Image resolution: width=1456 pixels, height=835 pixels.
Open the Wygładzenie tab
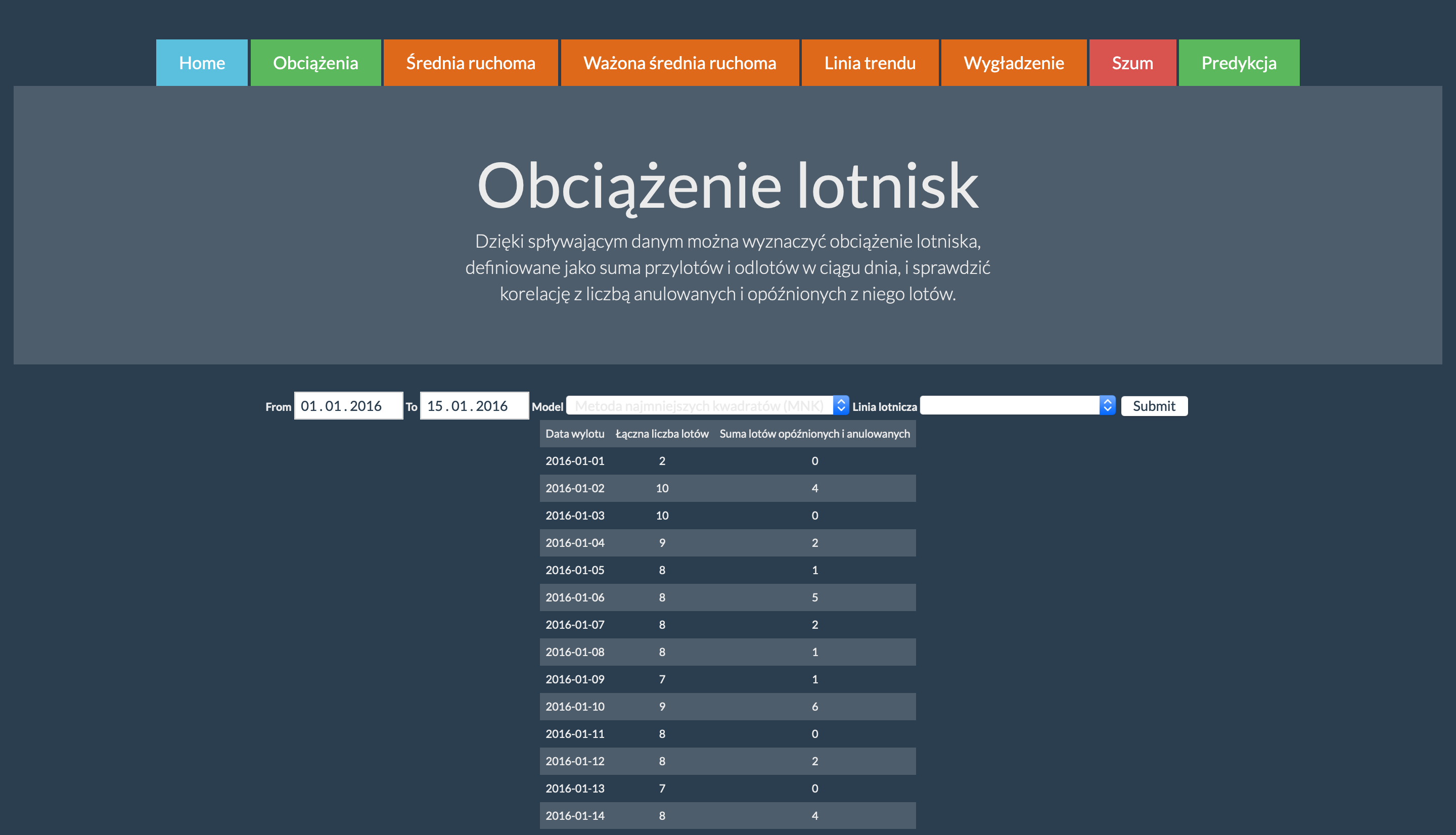tap(1013, 63)
